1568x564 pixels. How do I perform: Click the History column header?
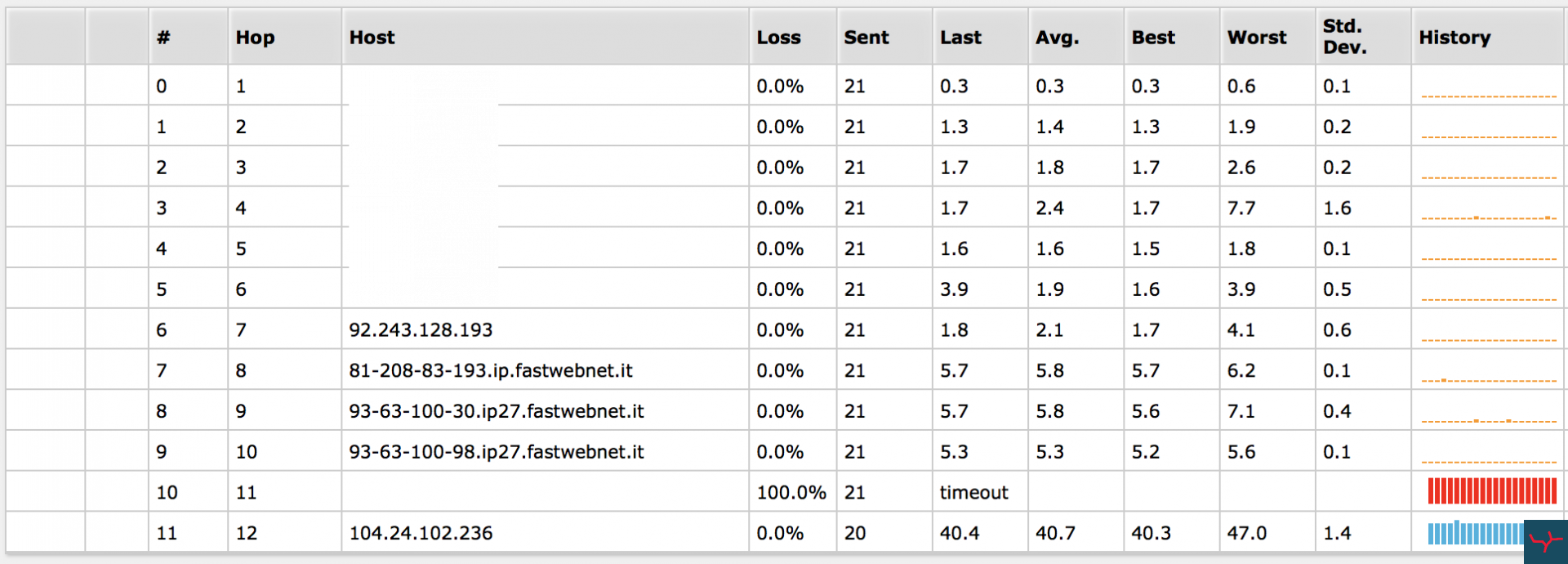coord(1454,38)
